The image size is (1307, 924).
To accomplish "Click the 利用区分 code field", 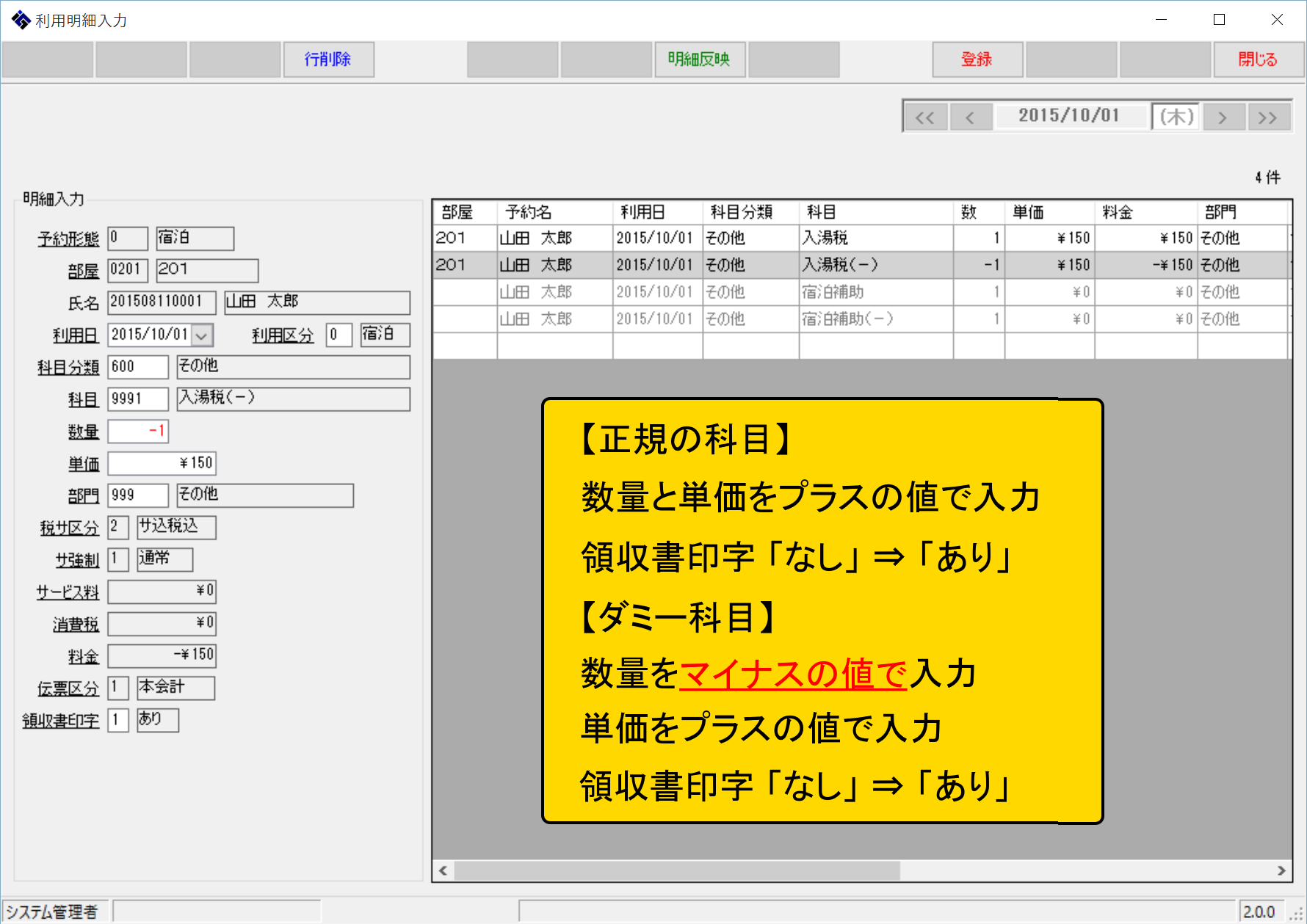I will pyautogui.click(x=338, y=335).
